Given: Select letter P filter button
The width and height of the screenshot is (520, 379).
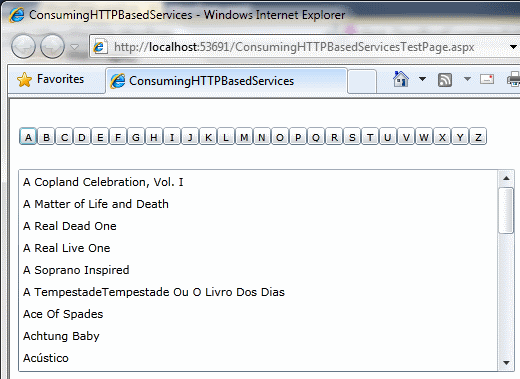Looking at the screenshot, I should [298, 137].
